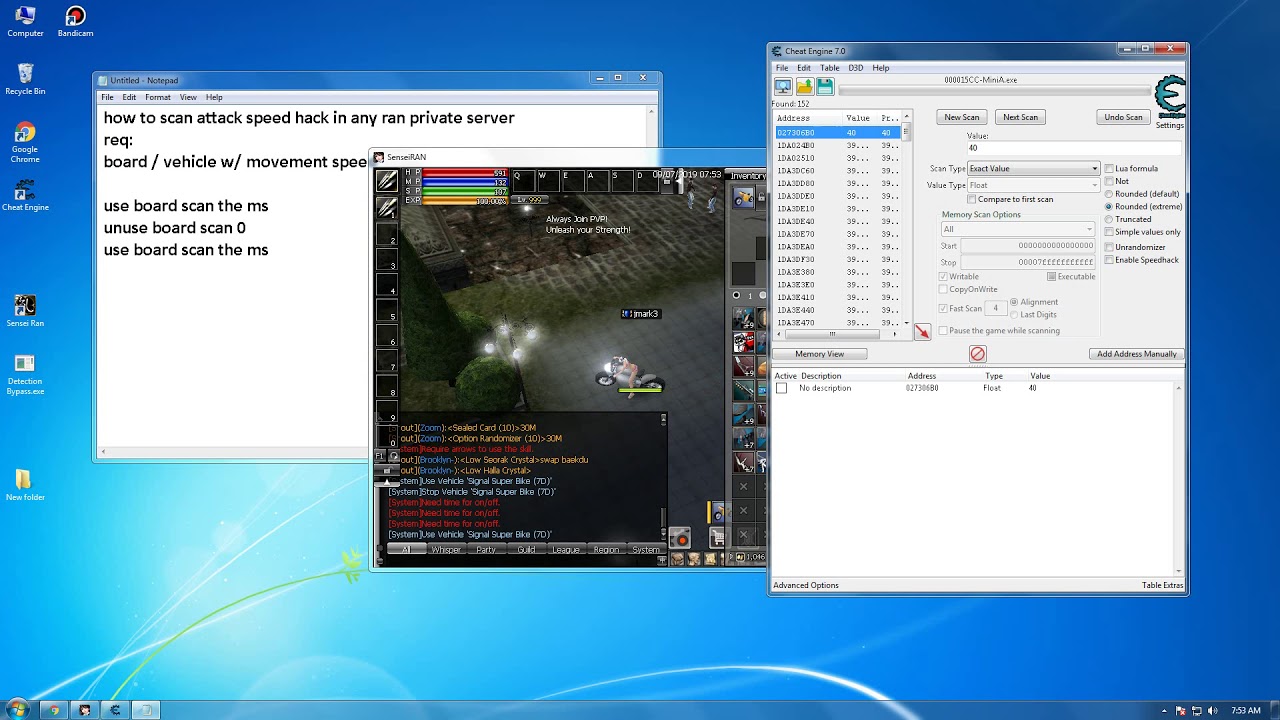Select the New folder desktop icon

click(25, 485)
